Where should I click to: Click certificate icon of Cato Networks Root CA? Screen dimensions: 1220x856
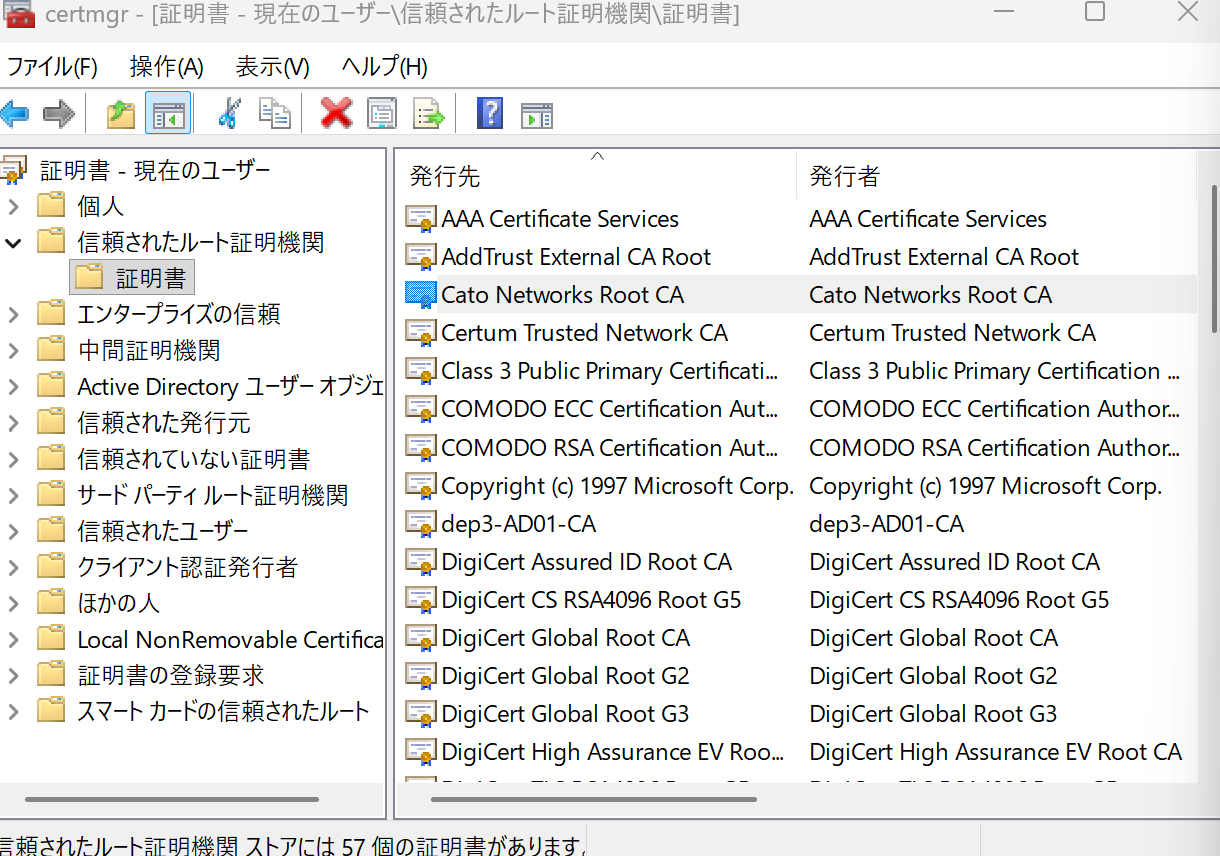pyautogui.click(x=421, y=295)
